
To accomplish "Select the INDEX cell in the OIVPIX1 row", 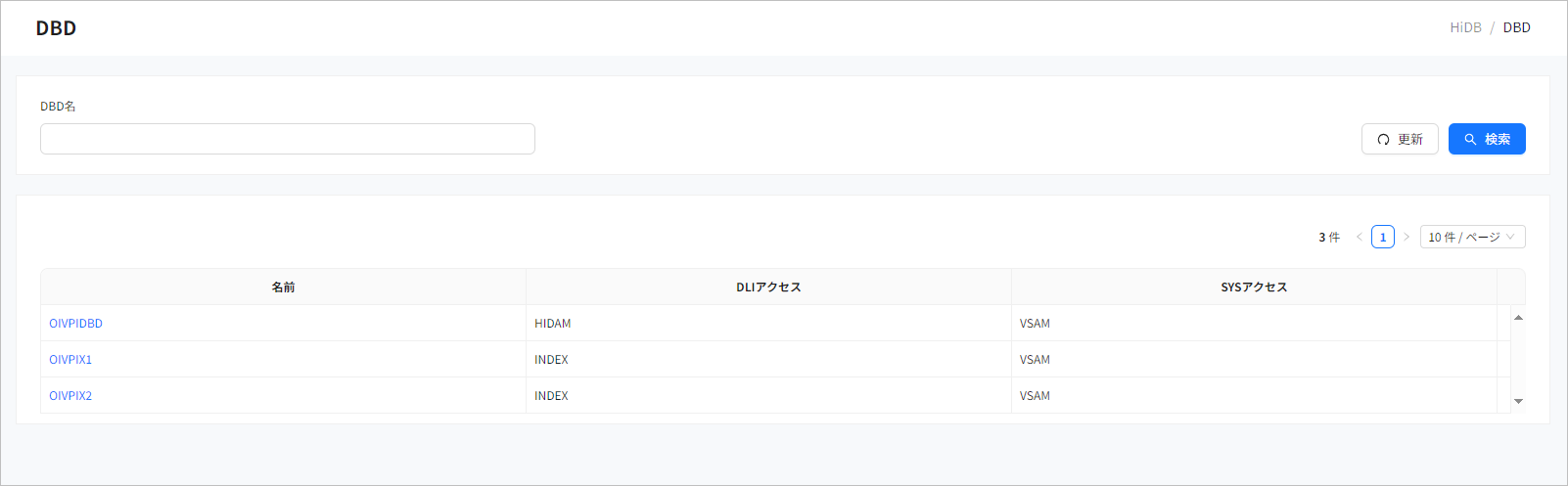I will 551,360.
